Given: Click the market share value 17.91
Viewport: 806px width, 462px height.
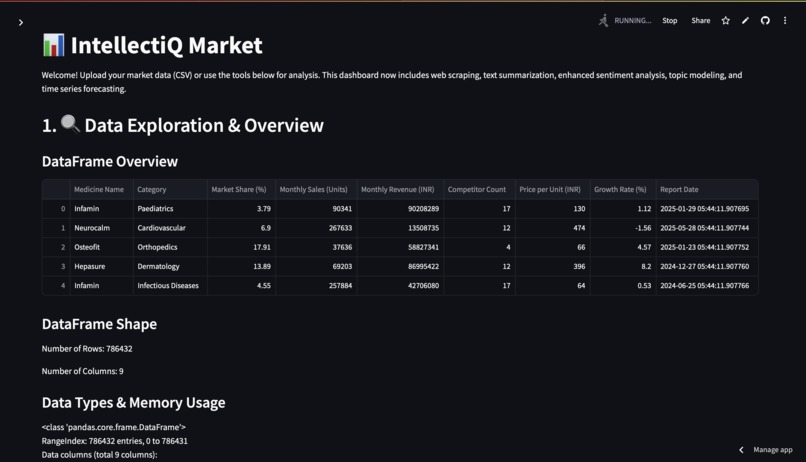Looking at the screenshot, I should pos(241,247).
